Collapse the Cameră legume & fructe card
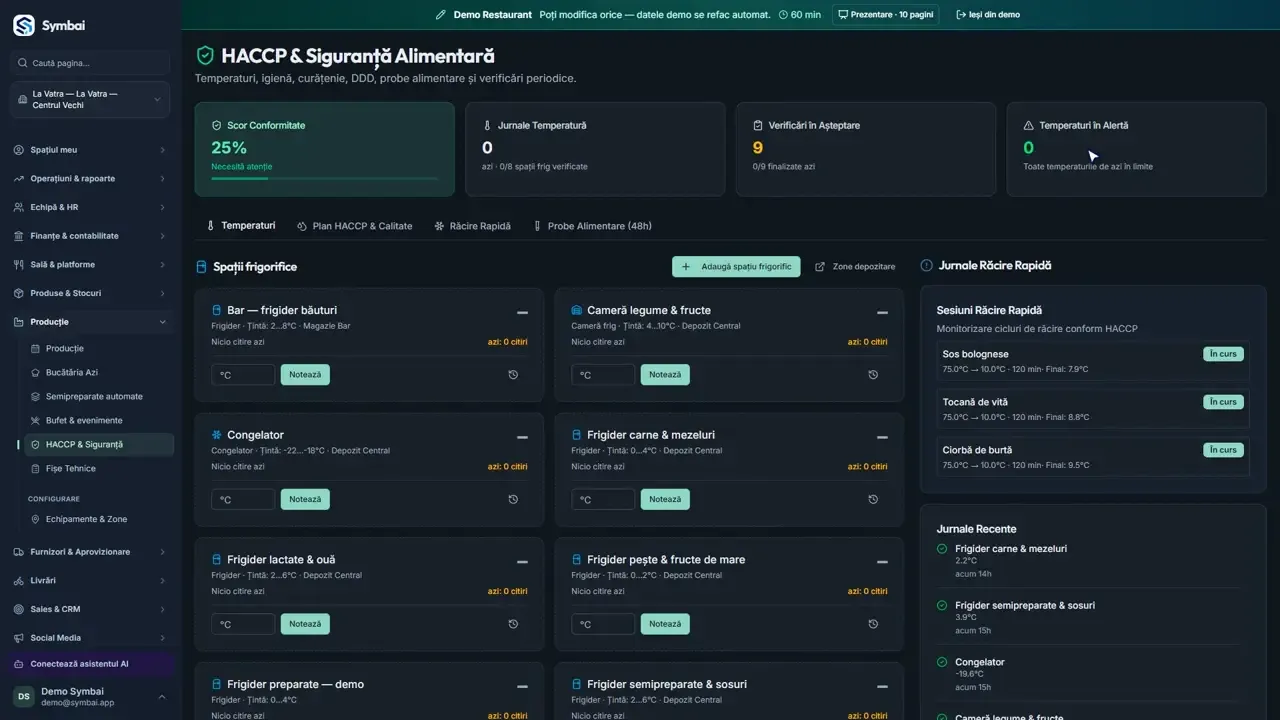1280x720 pixels. [x=882, y=313]
